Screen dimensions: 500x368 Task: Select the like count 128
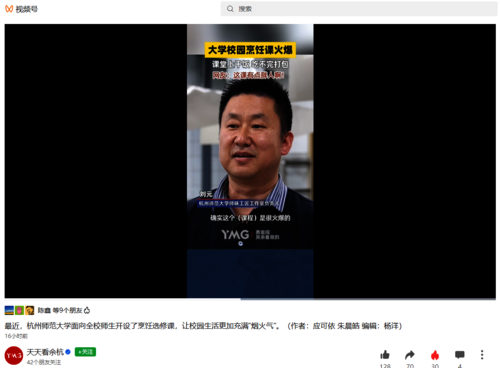385,366
